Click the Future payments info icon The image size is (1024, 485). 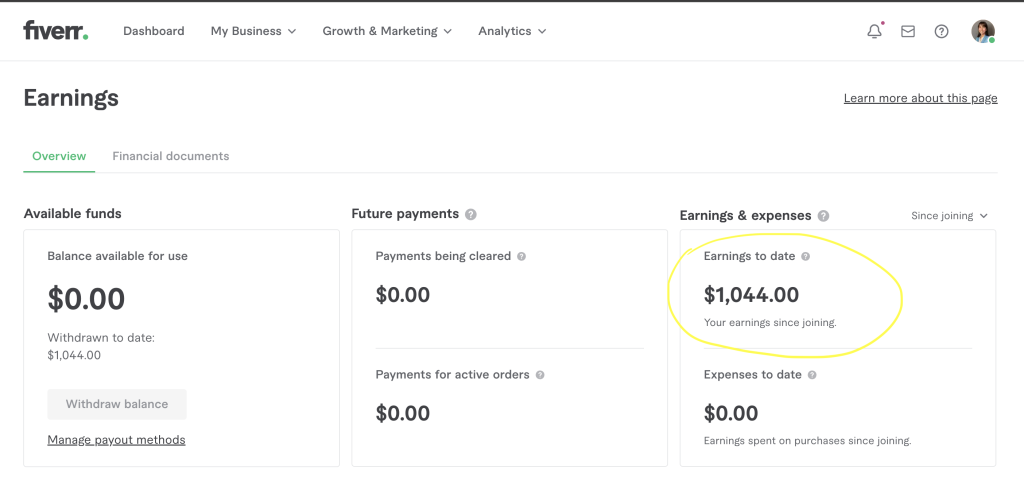[x=471, y=214]
